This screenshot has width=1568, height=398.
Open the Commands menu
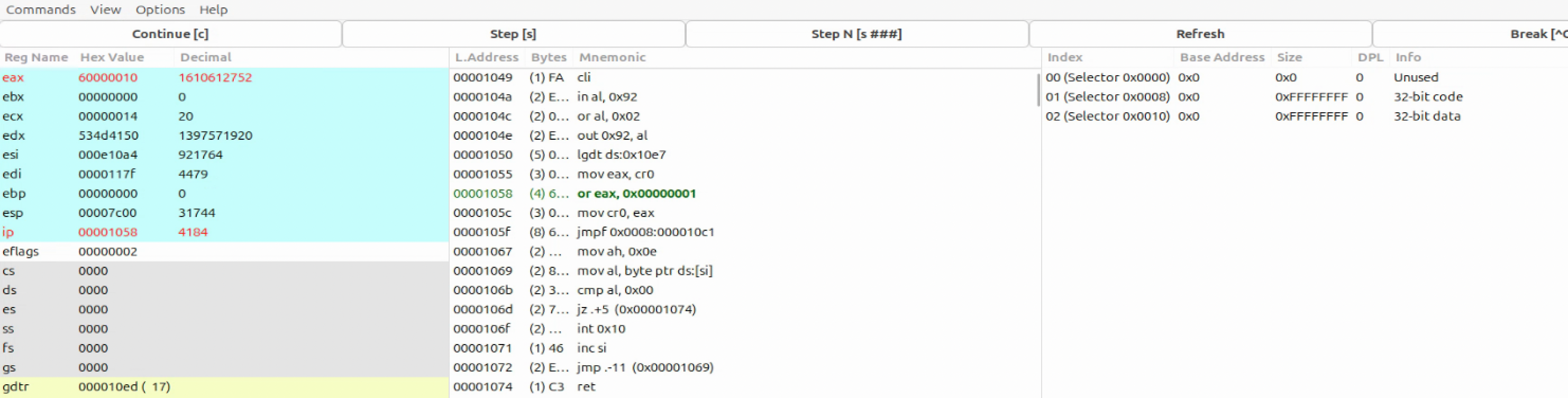pos(41,10)
